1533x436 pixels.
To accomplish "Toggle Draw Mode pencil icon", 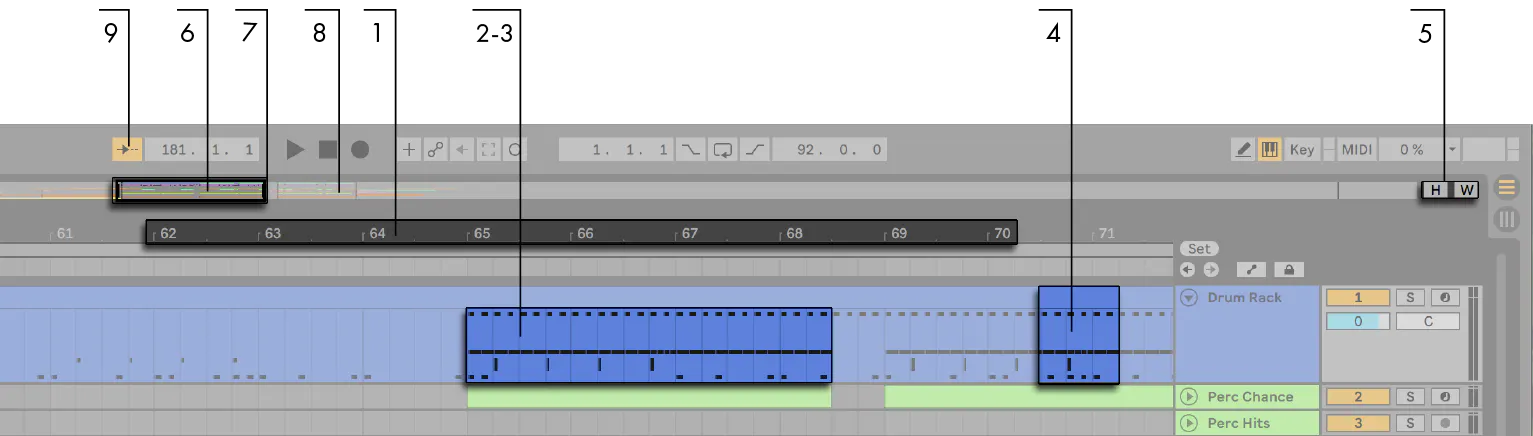I will tap(1243, 150).
